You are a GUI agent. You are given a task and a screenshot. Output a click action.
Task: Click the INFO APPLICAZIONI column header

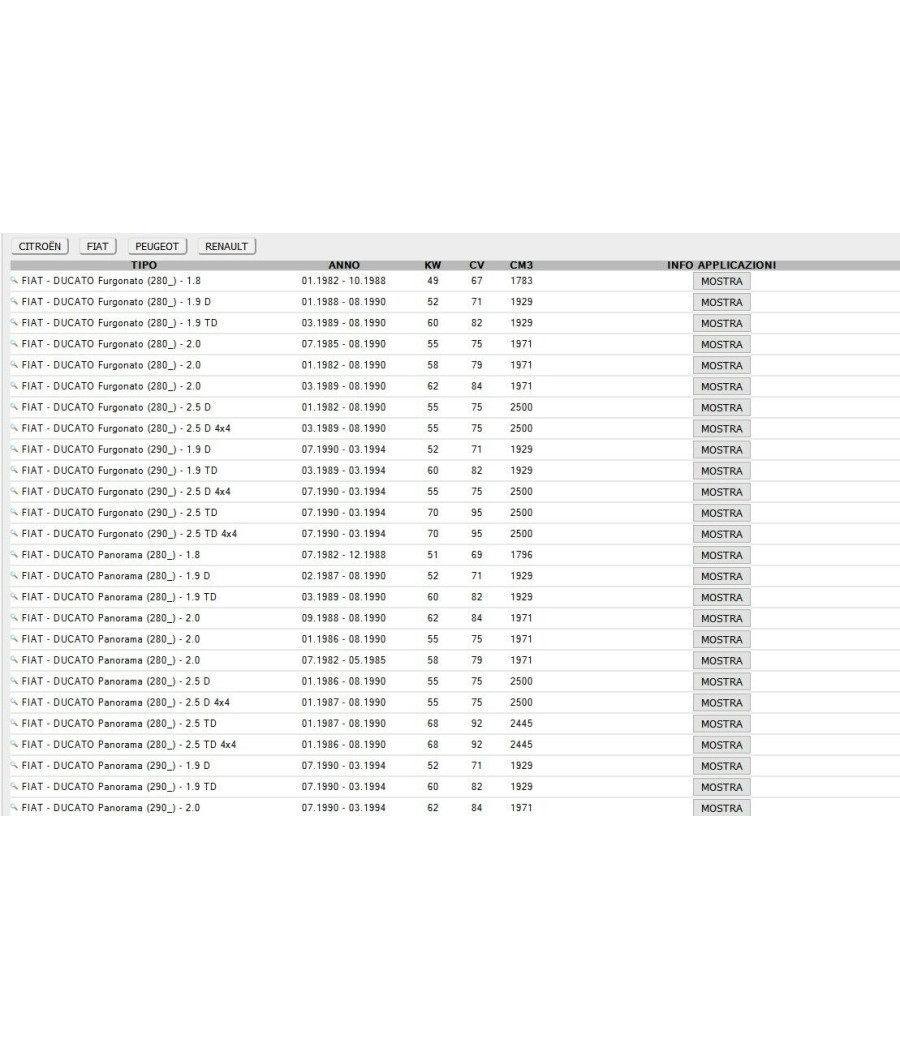pyautogui.click(x=722, y=265)
